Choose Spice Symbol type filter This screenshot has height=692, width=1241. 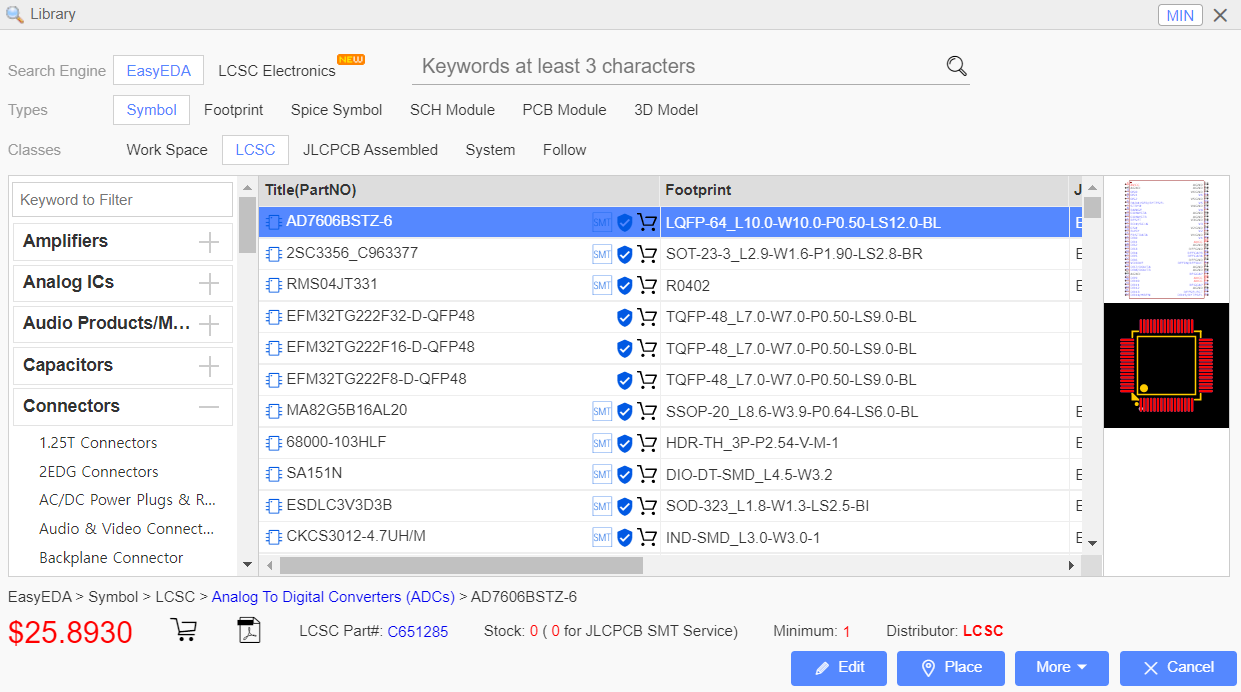tap(337, 110)
